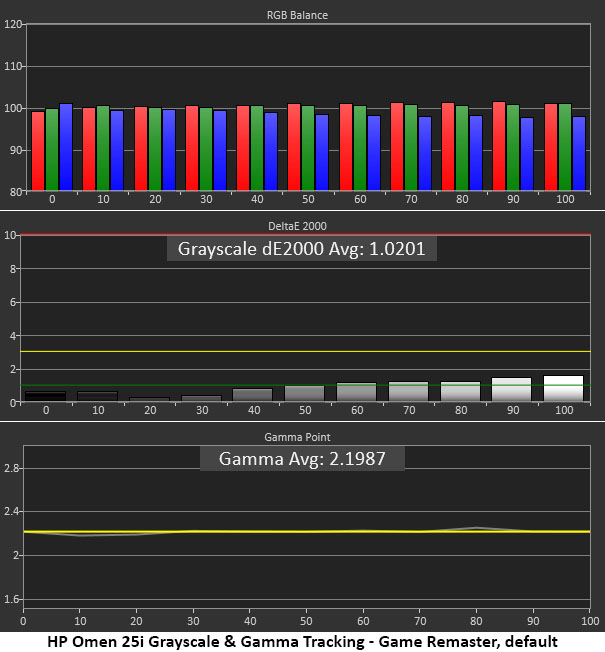Click the '80' y-axis label in RGB Balance
This screenshot has width=605, height=652.
16,192
